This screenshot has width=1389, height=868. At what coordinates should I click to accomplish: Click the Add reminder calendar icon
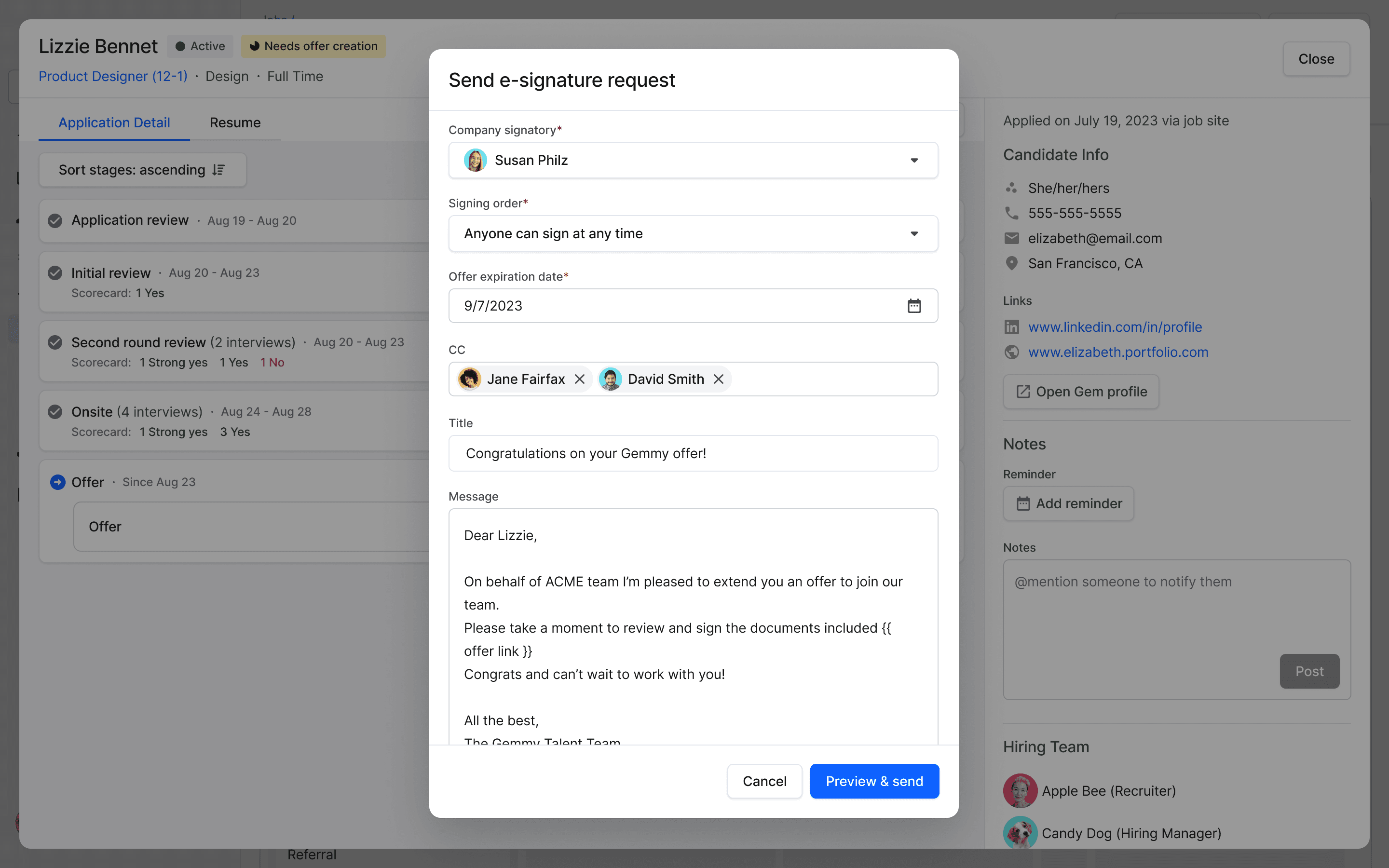[x=1023, y=503]
